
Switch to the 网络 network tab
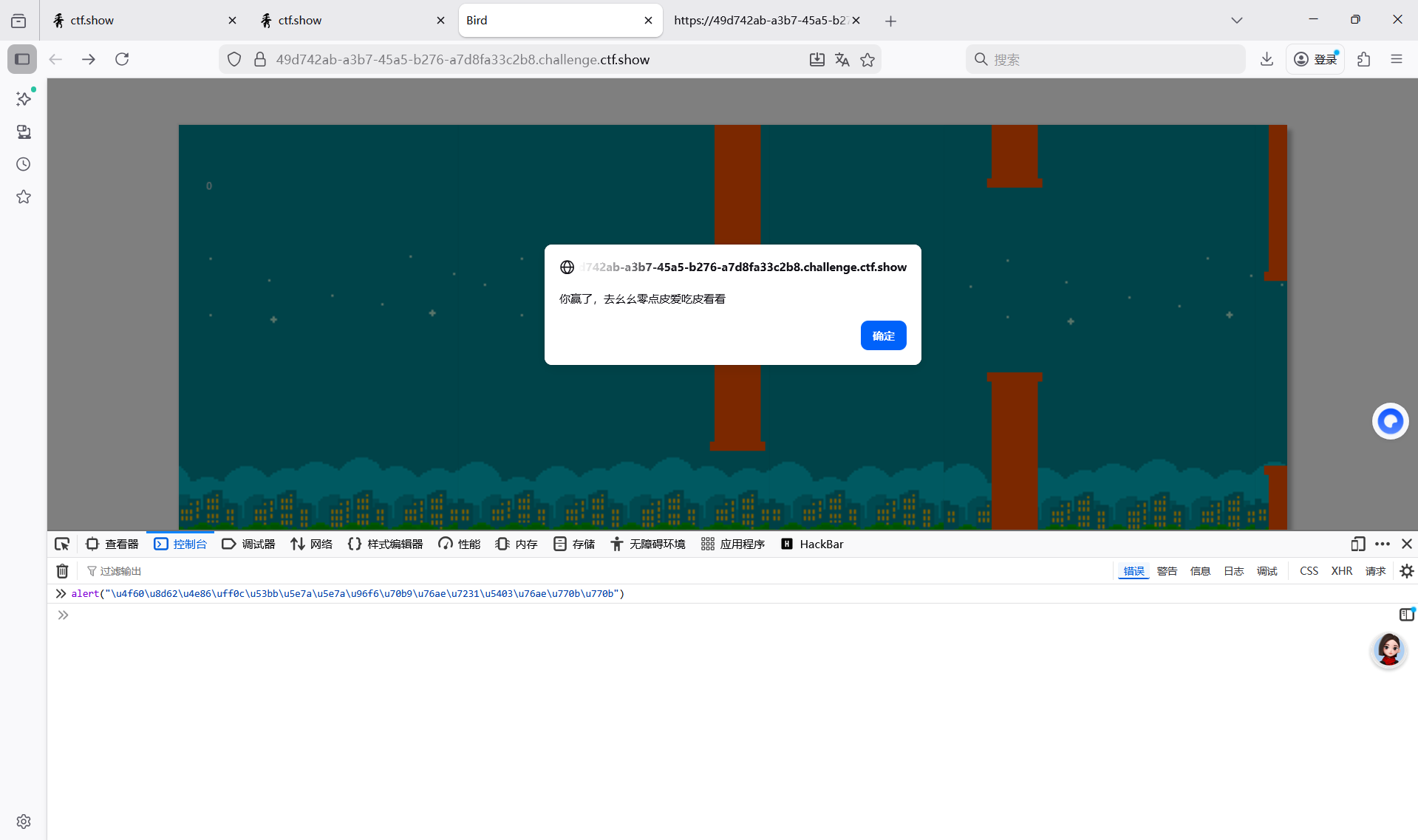click(x=311, y=544)
